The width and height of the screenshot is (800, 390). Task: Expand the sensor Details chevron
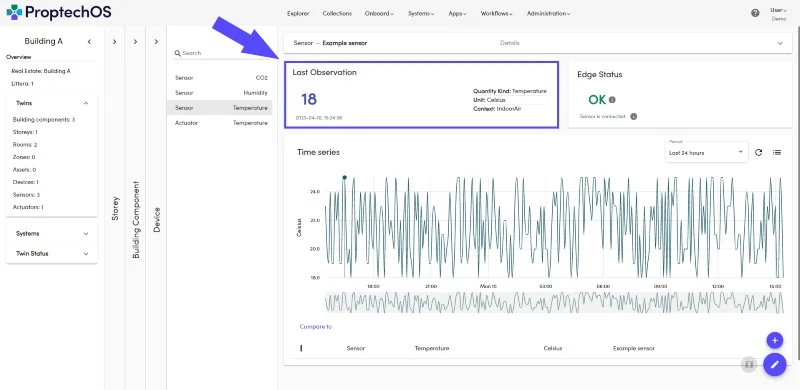[x=780, y=43]
